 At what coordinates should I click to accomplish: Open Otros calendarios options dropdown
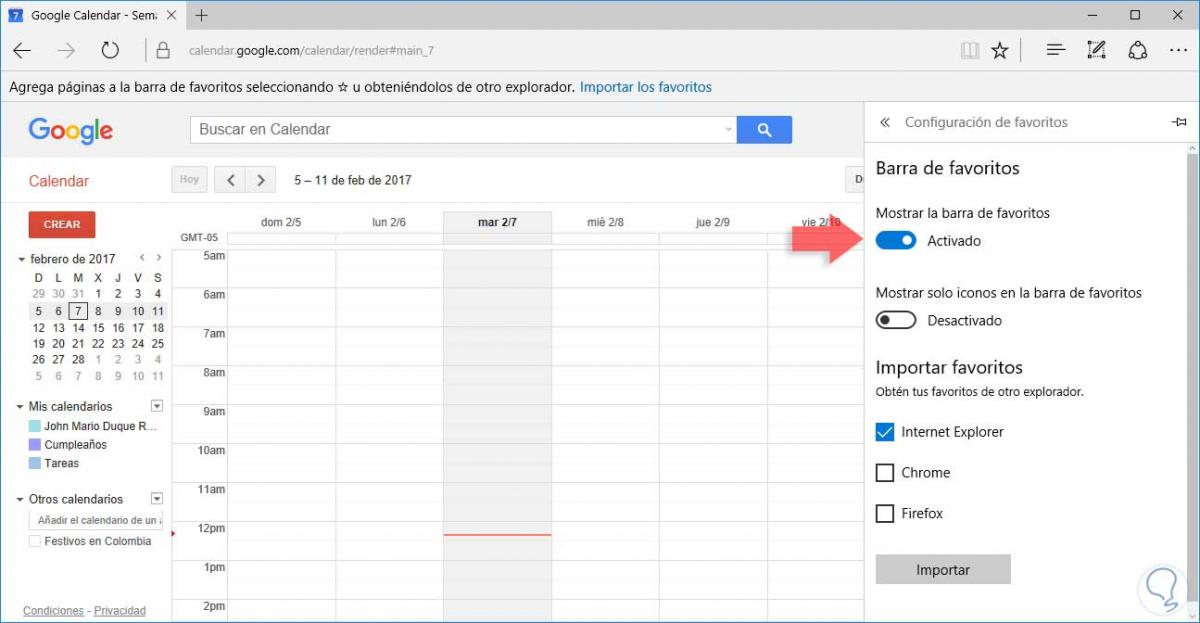tap(156, 498)
